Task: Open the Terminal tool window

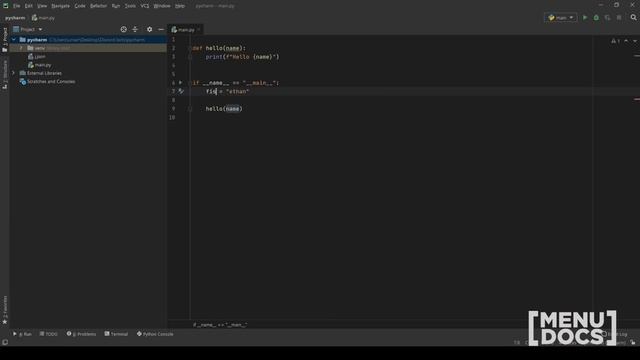Action: [116, 334]
